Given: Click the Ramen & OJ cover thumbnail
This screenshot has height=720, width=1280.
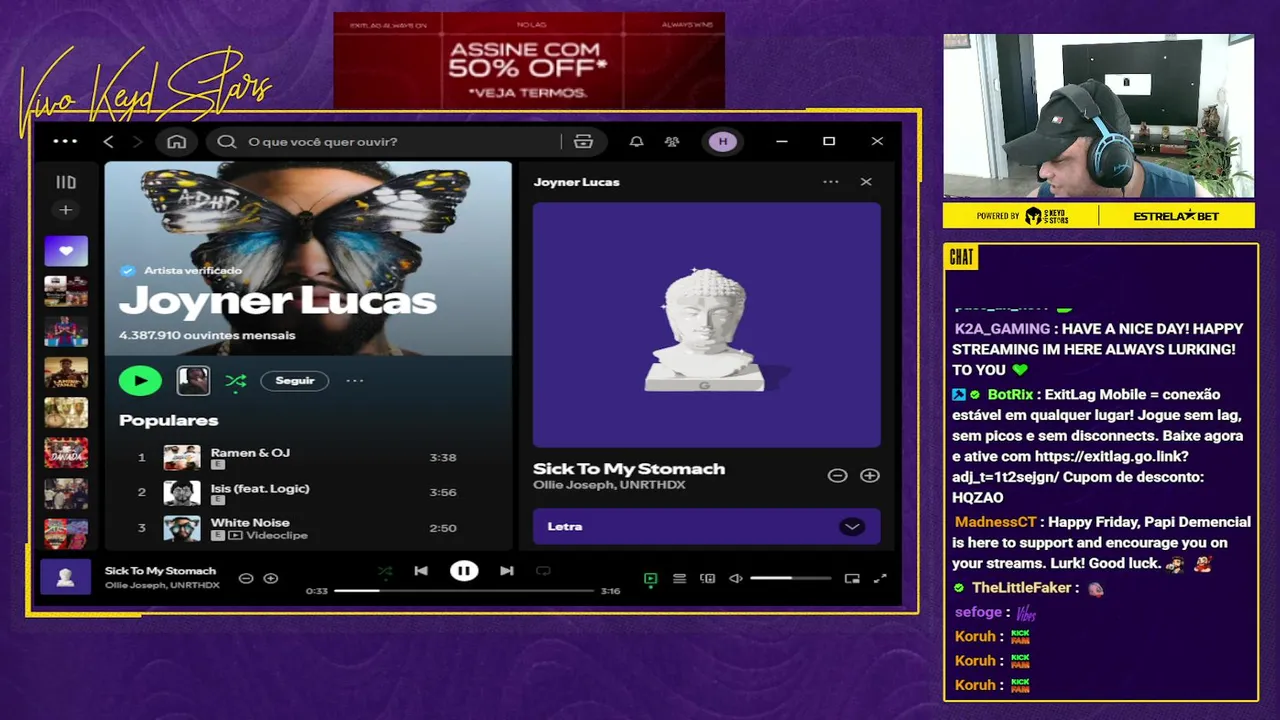Looking at the screenshot, I should [182, 458].
